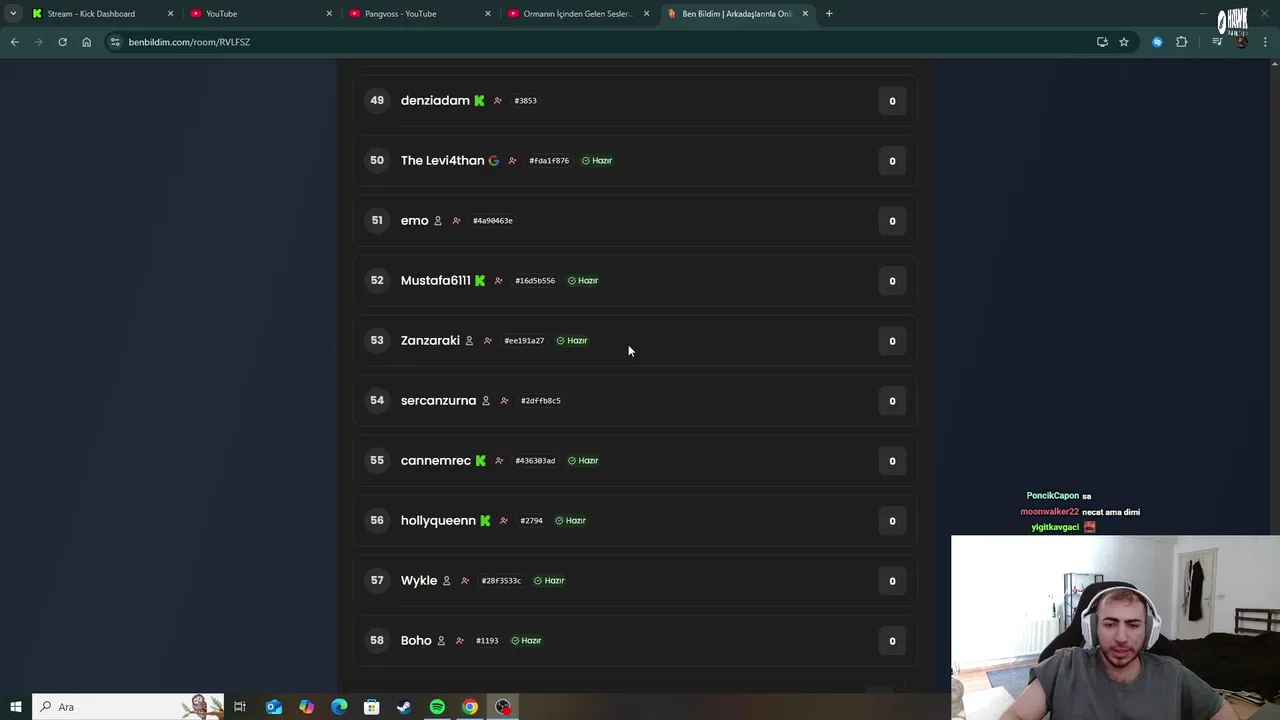This screenshot has height=720, width=1280.
Task: Click the Google badge next to The Levi4than
Action: coord(493,160)
